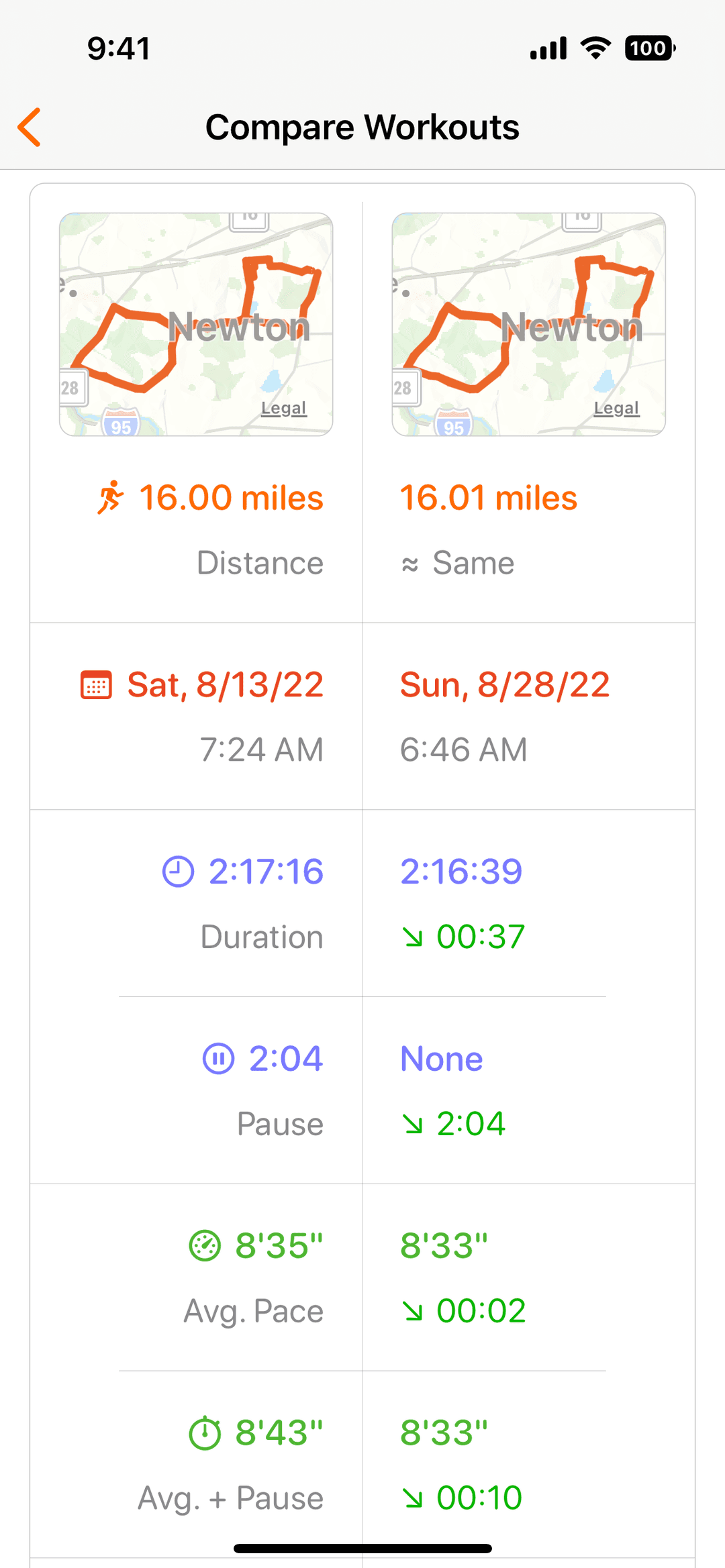The width and height of the screenshot is (725, 1568).
Task: Tap the green down arrow beside 00:37
Action: point(413,937)
